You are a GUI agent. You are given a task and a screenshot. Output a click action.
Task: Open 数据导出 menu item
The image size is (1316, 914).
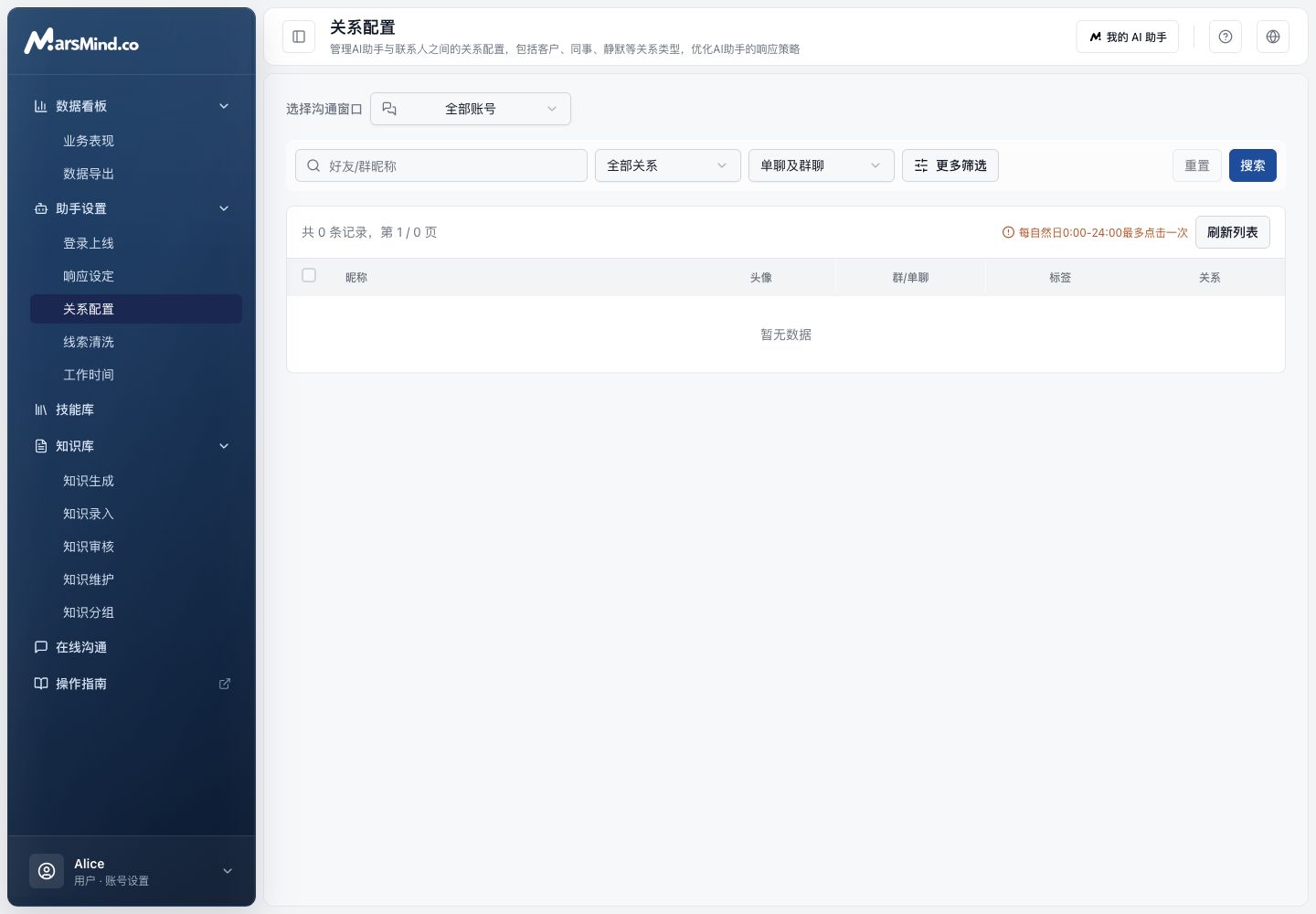136,174
